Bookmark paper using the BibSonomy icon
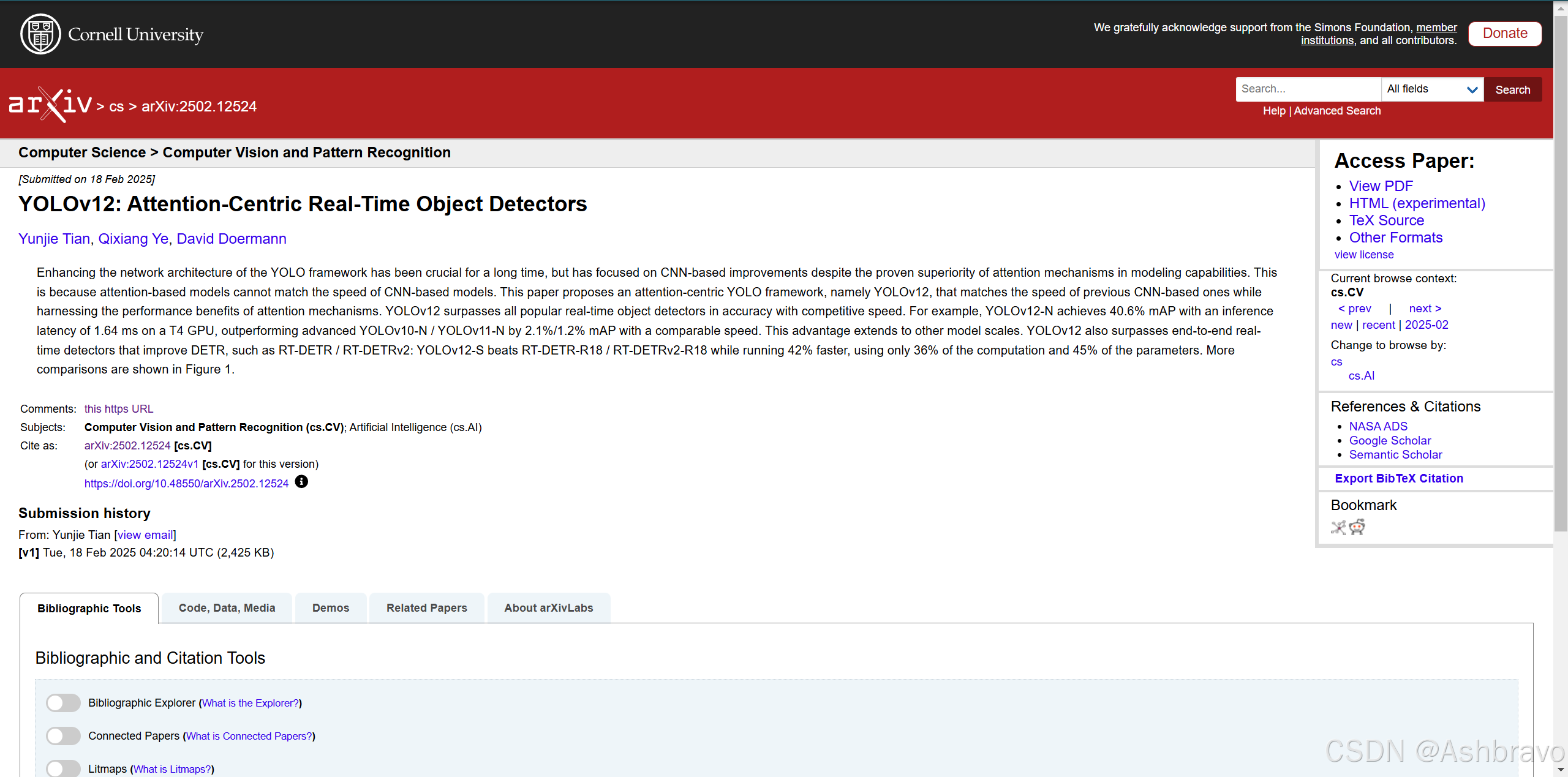 pos(1338,527)
